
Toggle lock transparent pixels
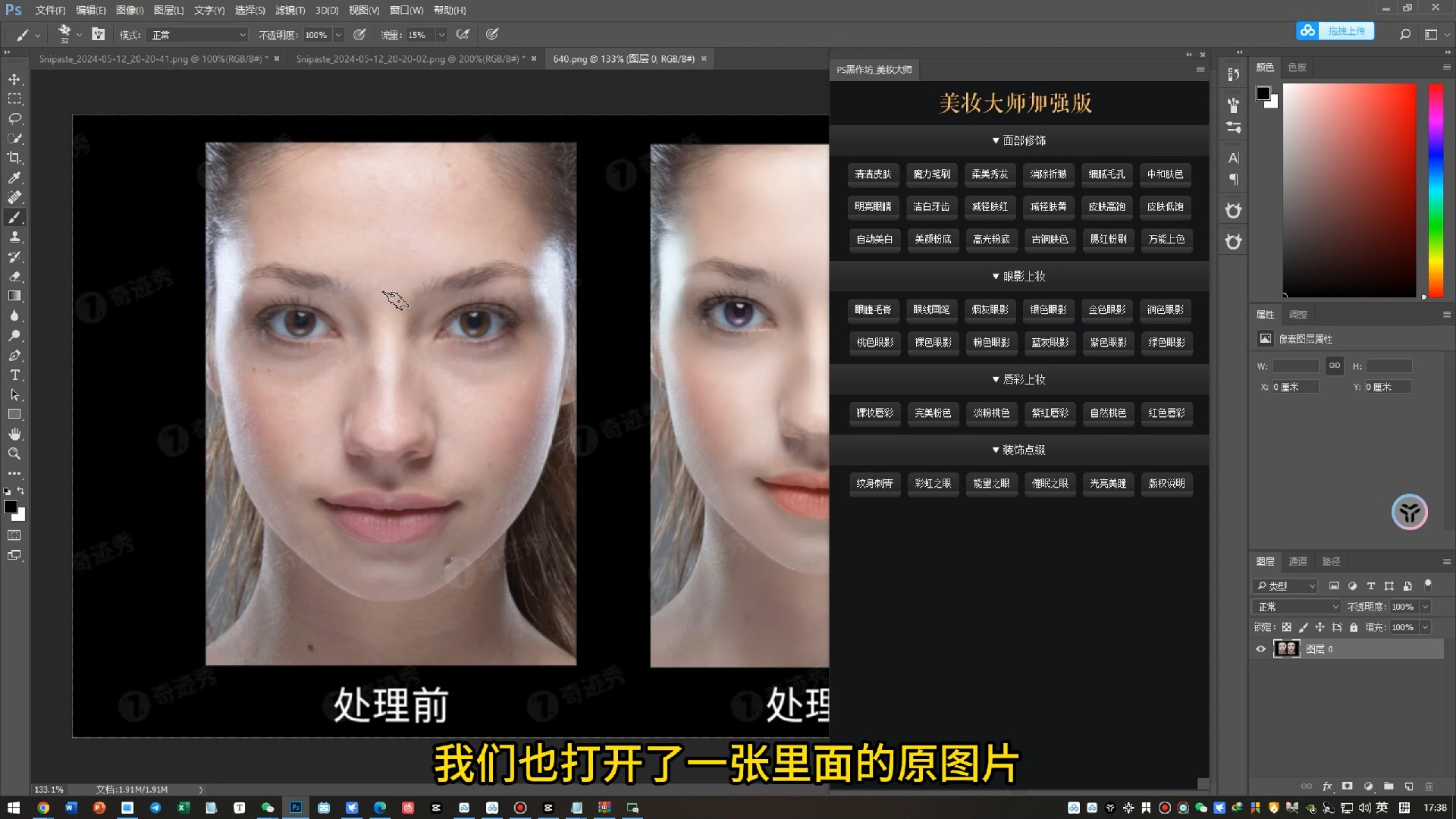click(1286, 627)
